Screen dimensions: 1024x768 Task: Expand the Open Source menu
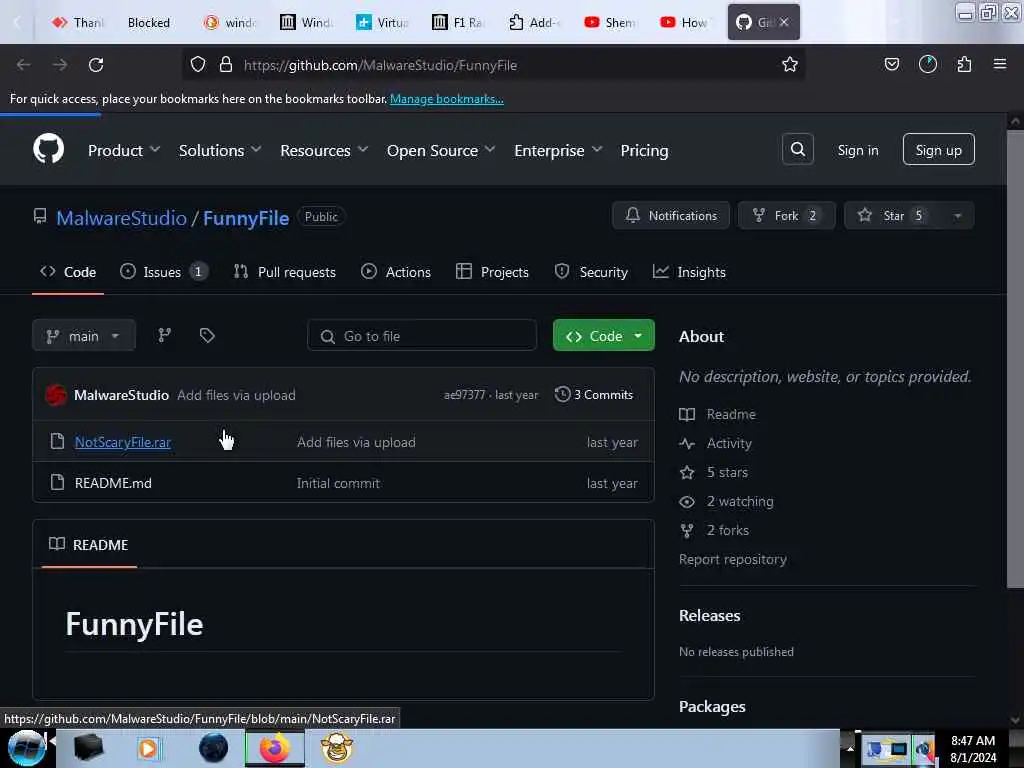pos(441,150)
